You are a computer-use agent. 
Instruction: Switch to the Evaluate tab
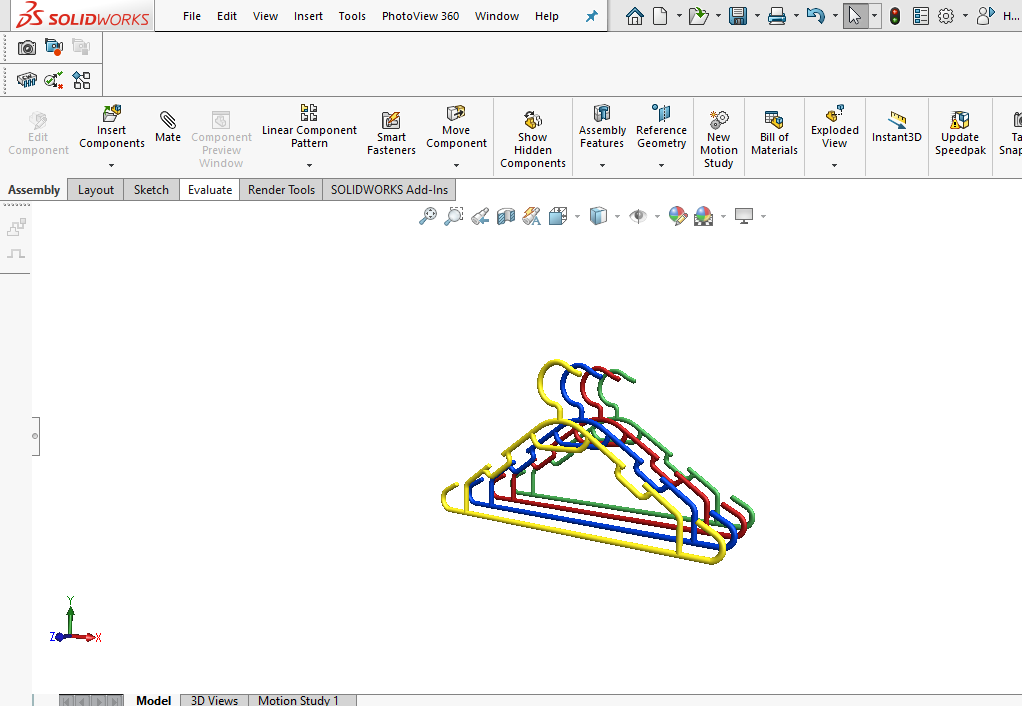click(x=209, y=190)
